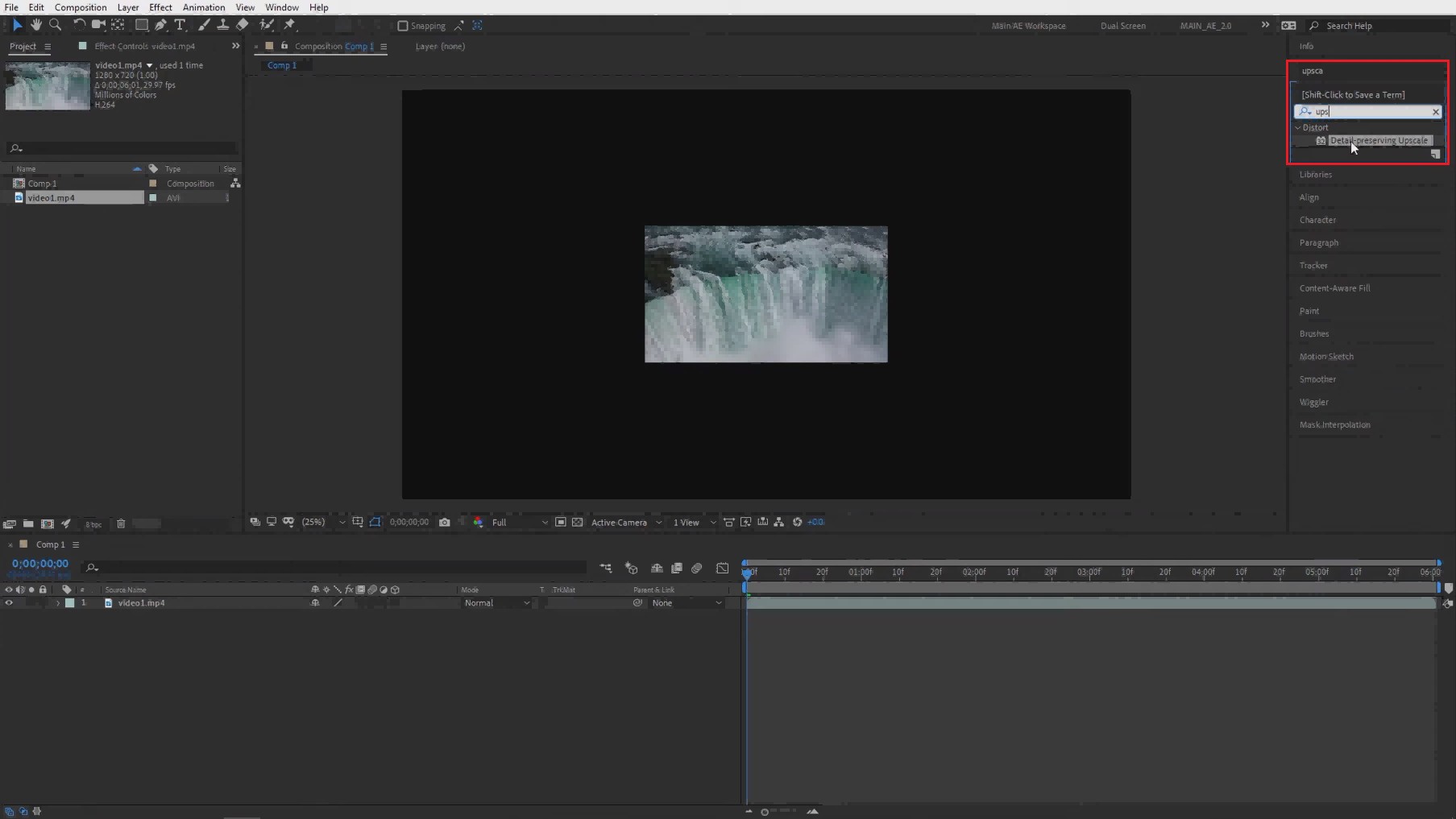Screen dimensions: 1456x819
Task: Toggle the Composition viewer lock icon
Action: 284,46
